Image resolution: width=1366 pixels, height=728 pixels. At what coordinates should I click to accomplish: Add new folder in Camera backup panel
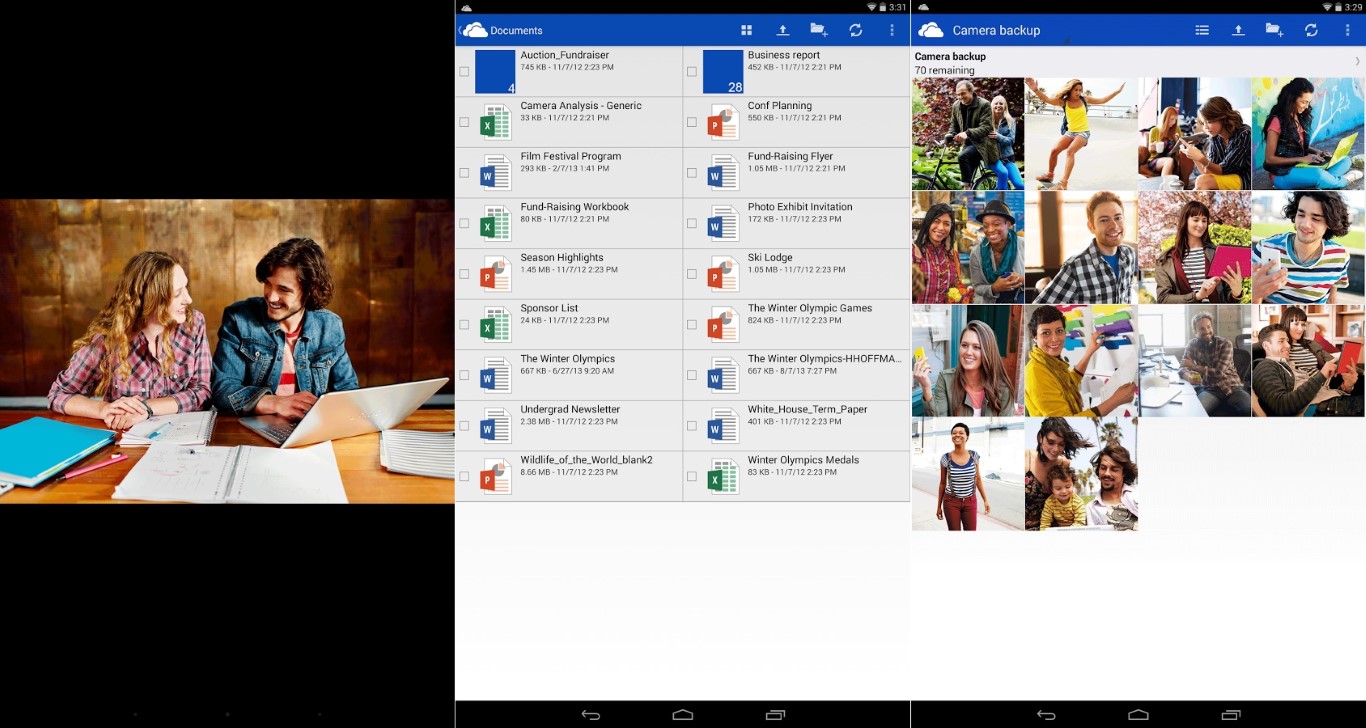click(1274, 31)
